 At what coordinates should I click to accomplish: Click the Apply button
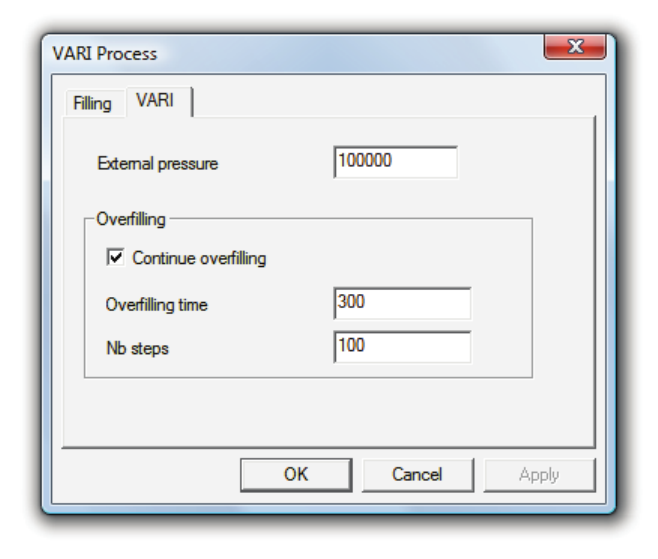click(x=538, y=475)
